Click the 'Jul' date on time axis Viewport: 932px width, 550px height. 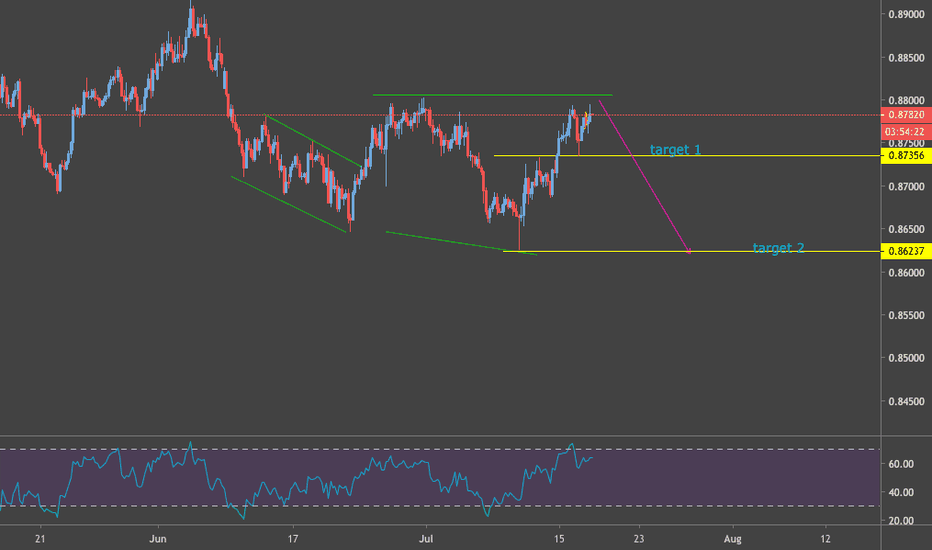[x=426, y=539]
